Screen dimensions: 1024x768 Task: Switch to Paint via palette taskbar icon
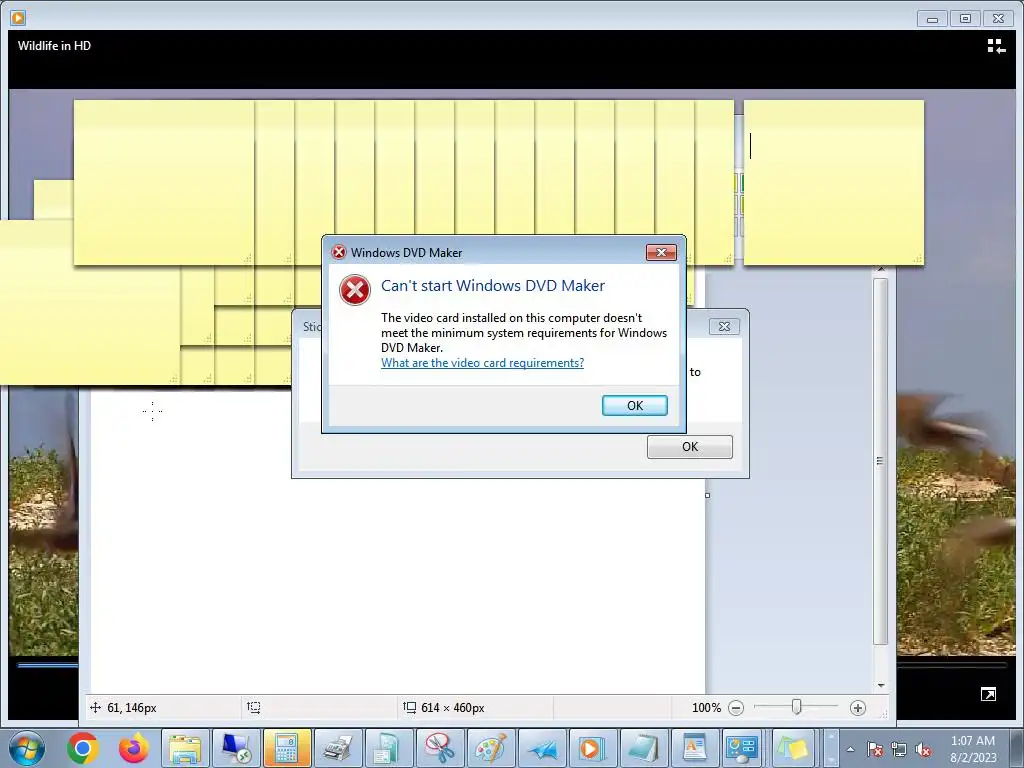coord(490,748)
